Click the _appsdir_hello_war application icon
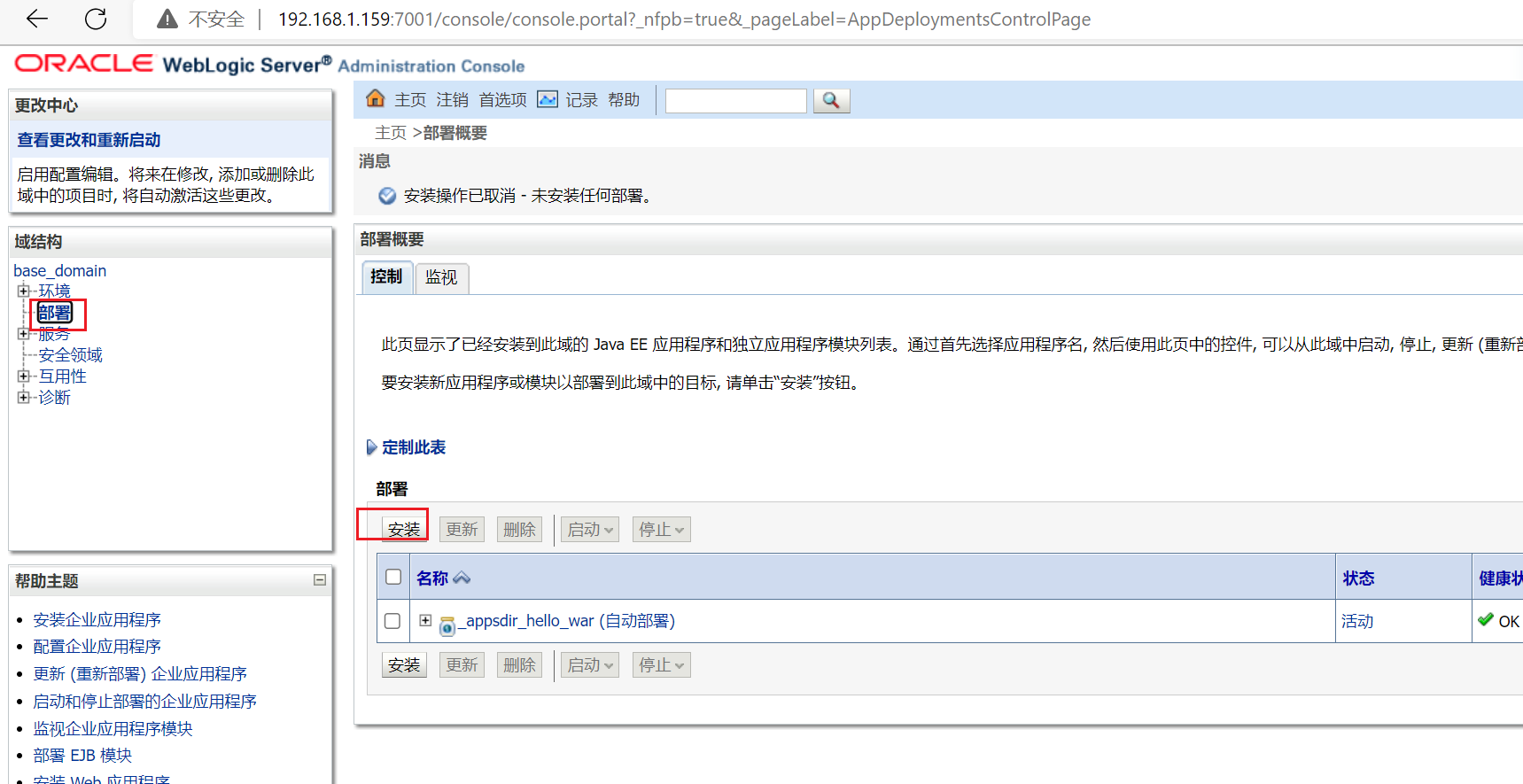 447,625
